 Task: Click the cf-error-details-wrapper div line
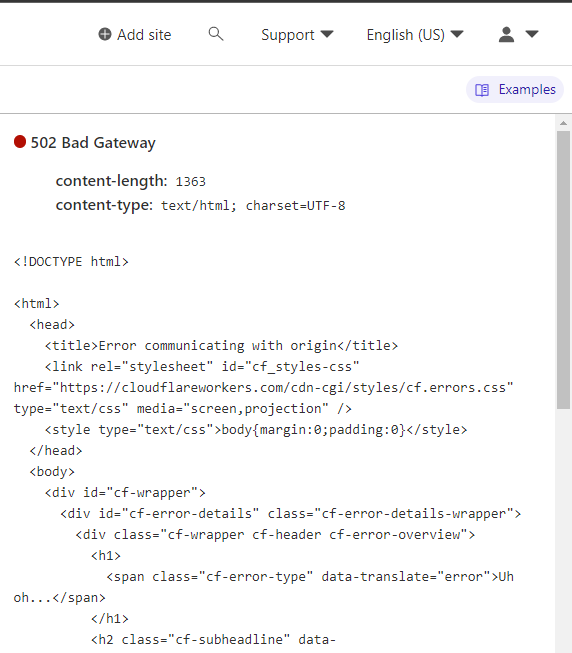click(291, 513)
